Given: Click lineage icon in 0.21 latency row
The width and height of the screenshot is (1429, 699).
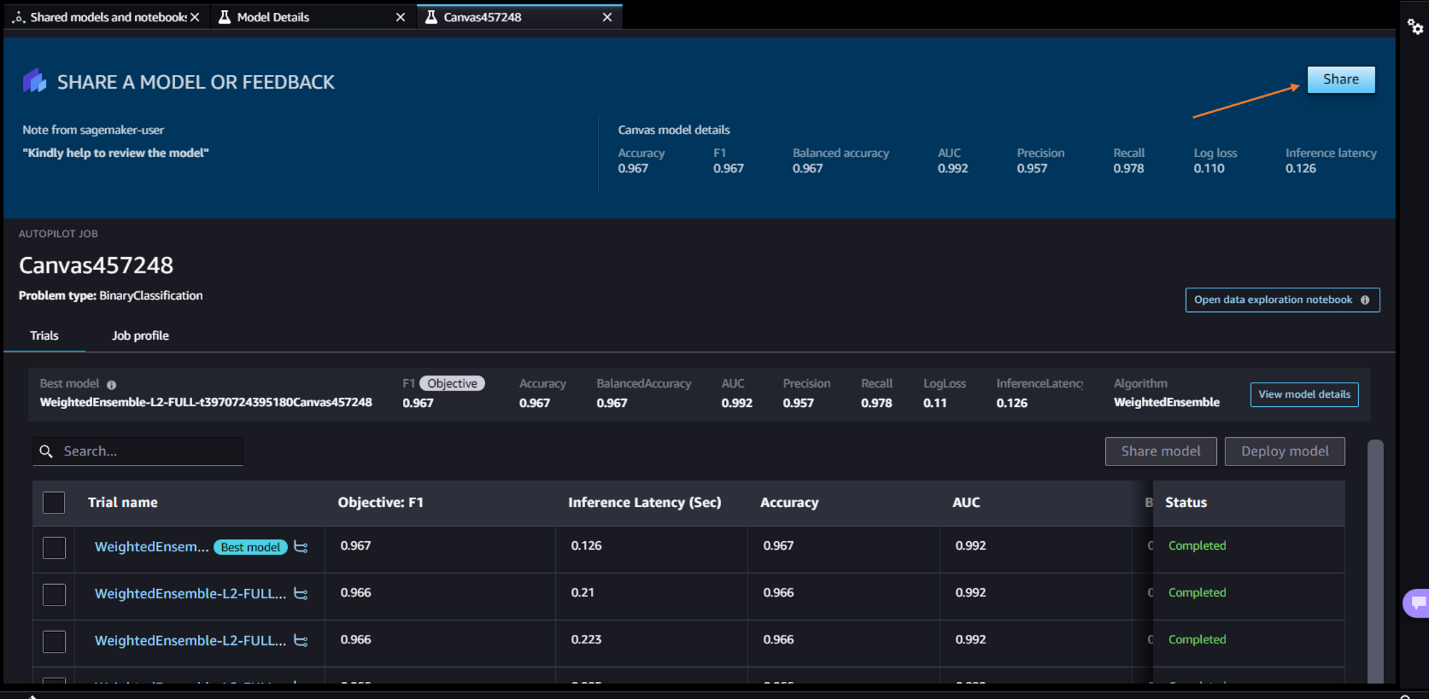Looking at the screenshot, I should pyautogui.click(x=301, y=594).
